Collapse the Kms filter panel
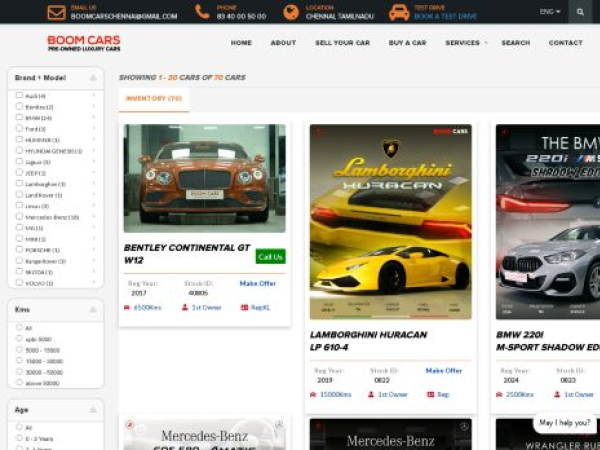Image resolution: width=600 pixels, height=450 pixels. (93, 310)
